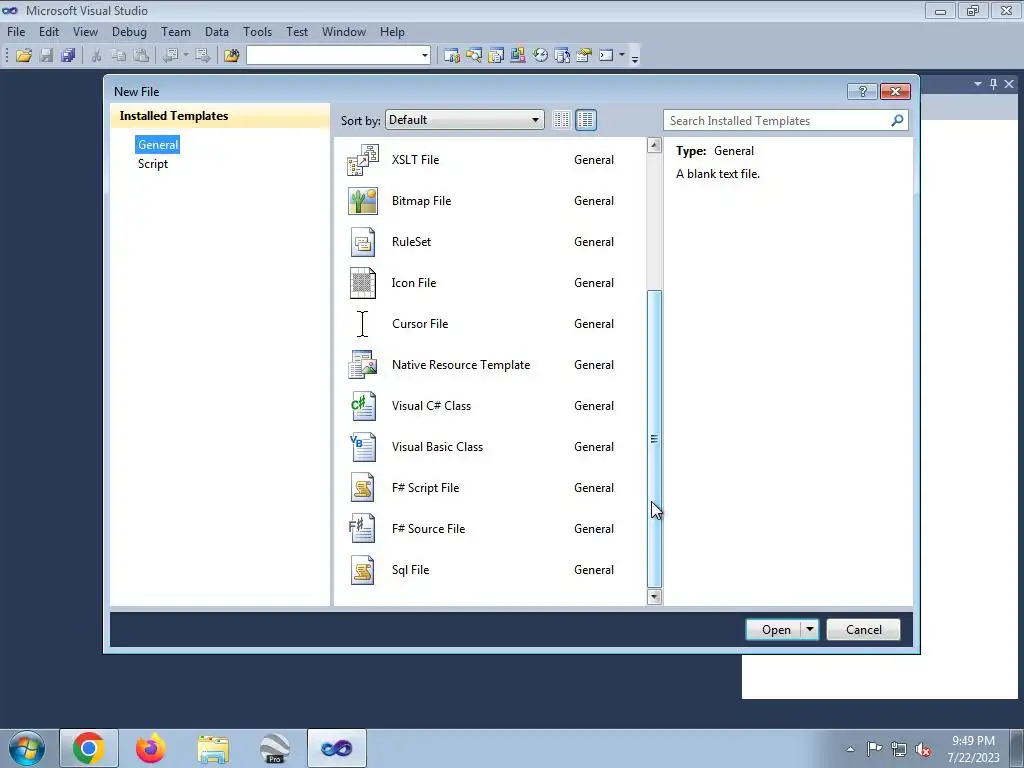The width and height of the screenshot is (1024, 768).
Task: Switch template list to small icons view
Action: pyautogui.click(x=561, y=120)
